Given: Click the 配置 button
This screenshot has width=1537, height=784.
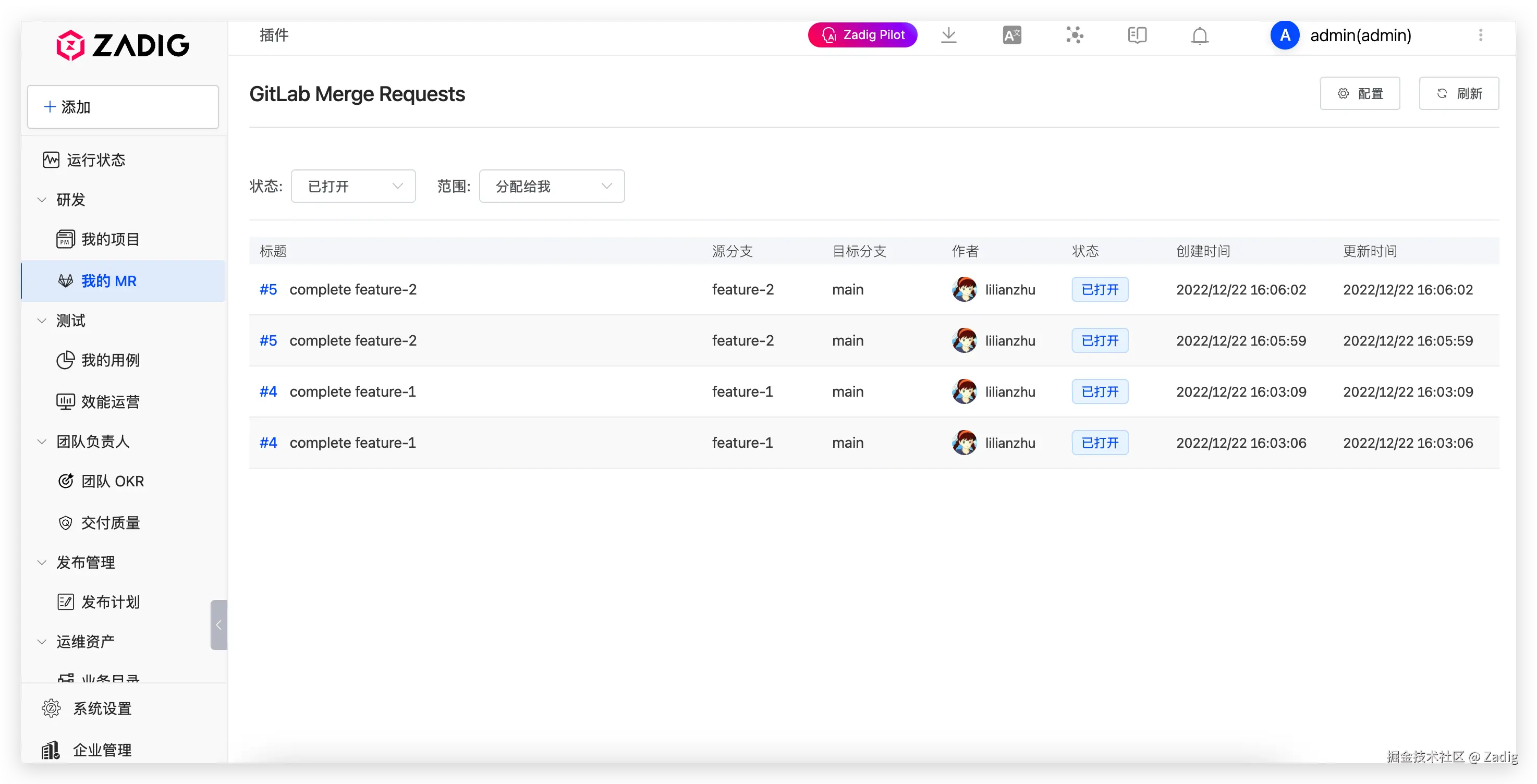Looking at the screenshot, I should pyautogui.click(x=1360, y=94).
